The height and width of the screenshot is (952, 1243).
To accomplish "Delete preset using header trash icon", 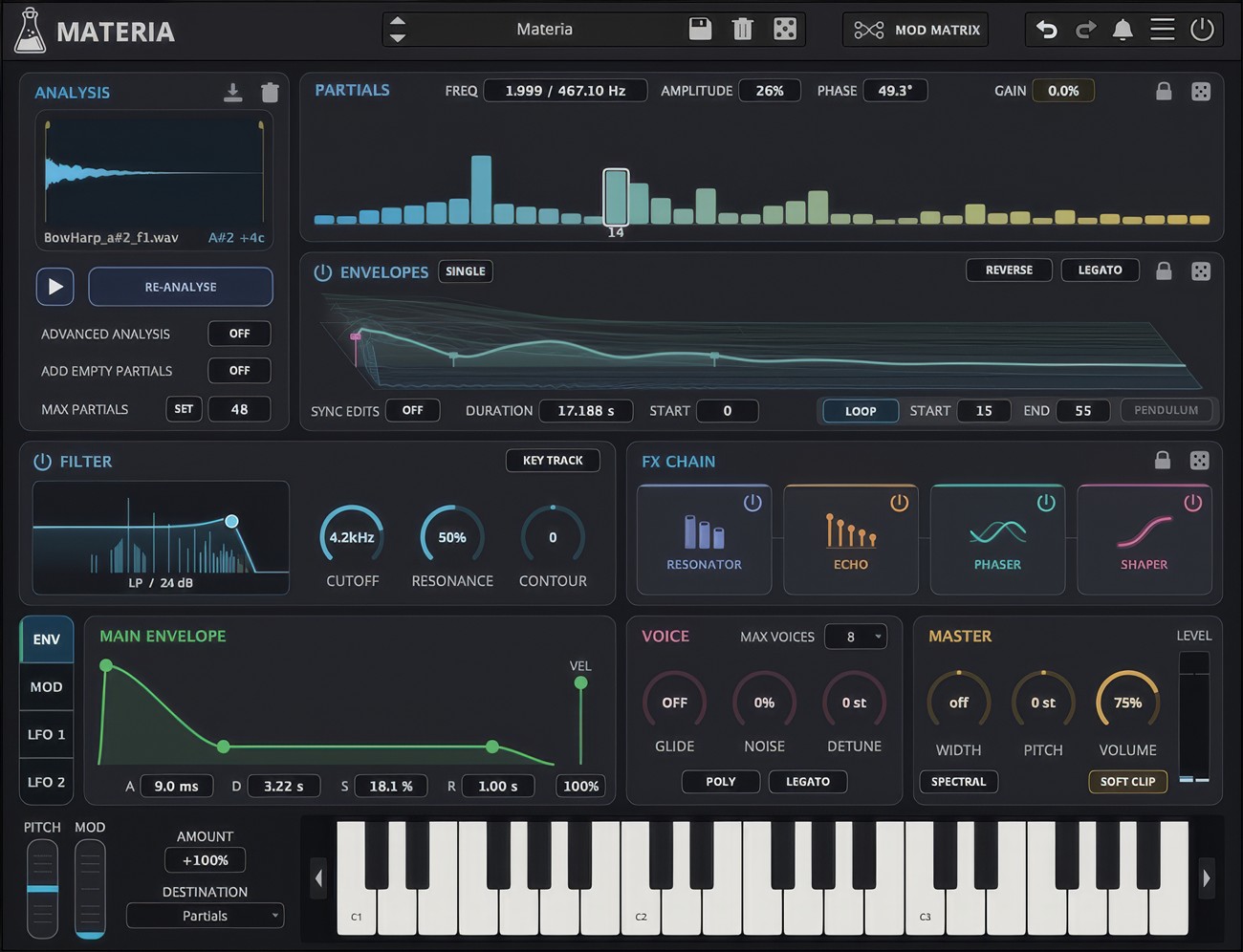I will click(x=742, y=29).
